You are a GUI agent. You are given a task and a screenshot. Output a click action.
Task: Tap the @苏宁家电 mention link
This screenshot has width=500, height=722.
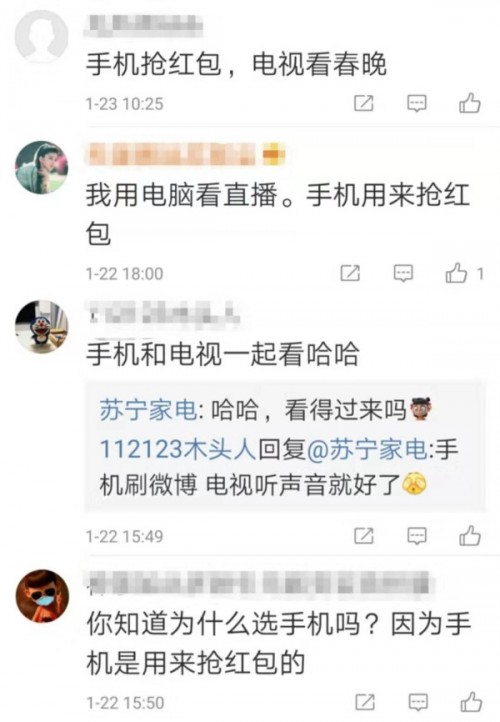coord(367,448)
